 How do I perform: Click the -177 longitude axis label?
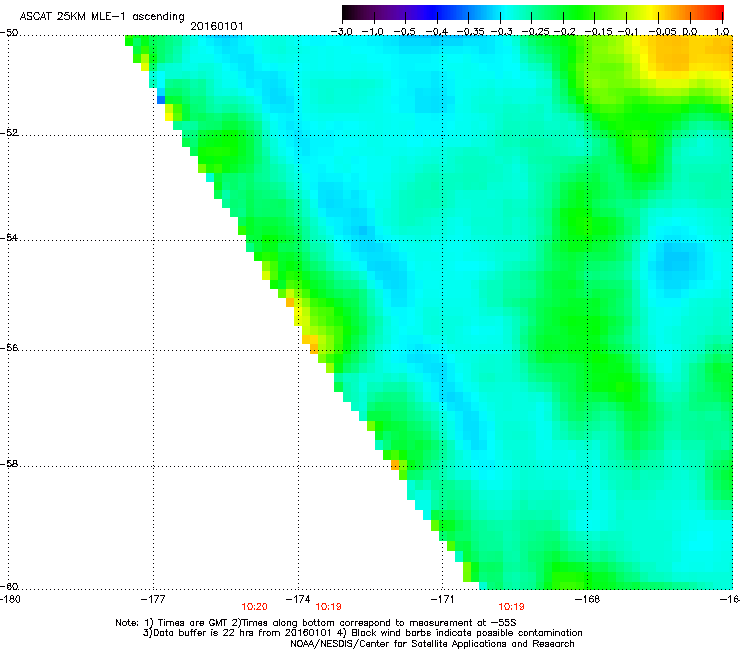[x=153, y=599]
